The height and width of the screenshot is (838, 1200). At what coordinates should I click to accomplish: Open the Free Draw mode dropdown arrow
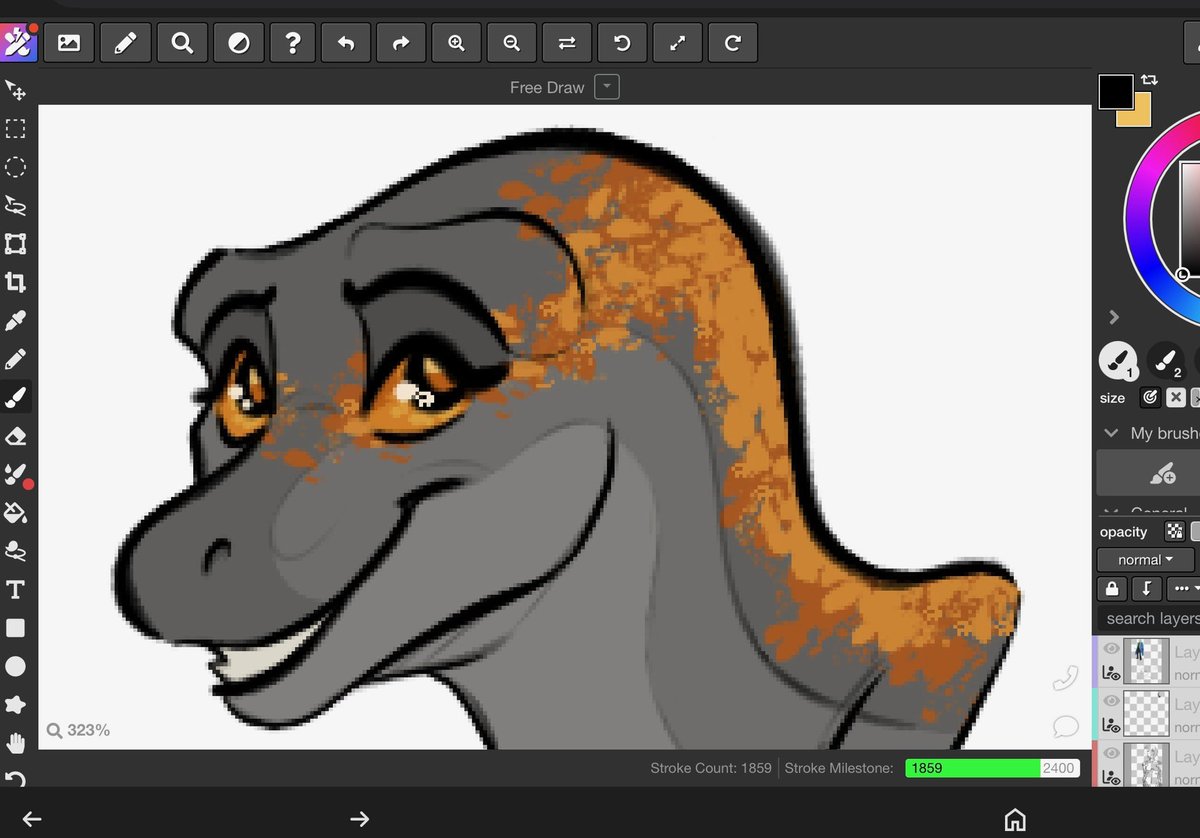coord(607,87)
